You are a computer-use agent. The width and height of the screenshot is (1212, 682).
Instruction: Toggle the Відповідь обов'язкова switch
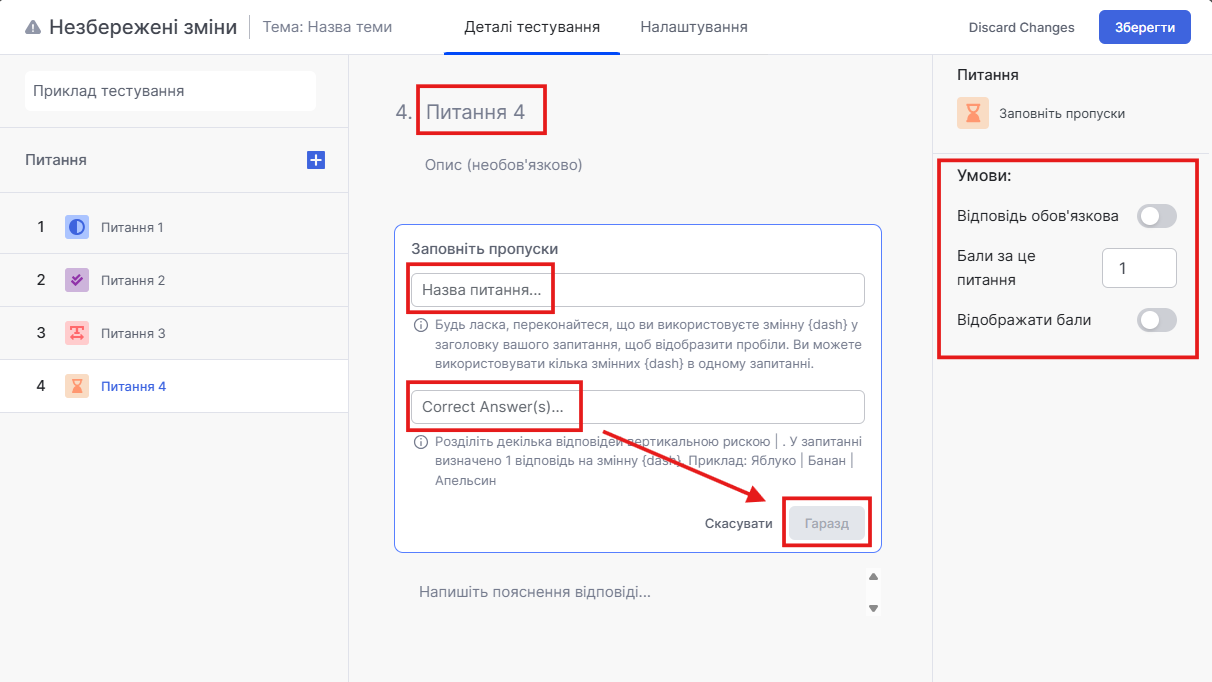tap(1156, 216)
